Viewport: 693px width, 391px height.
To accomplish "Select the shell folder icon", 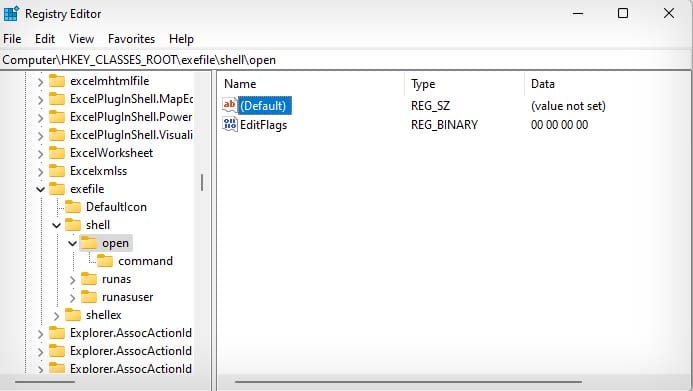I will pyautogui.click(x=73, y=225).
